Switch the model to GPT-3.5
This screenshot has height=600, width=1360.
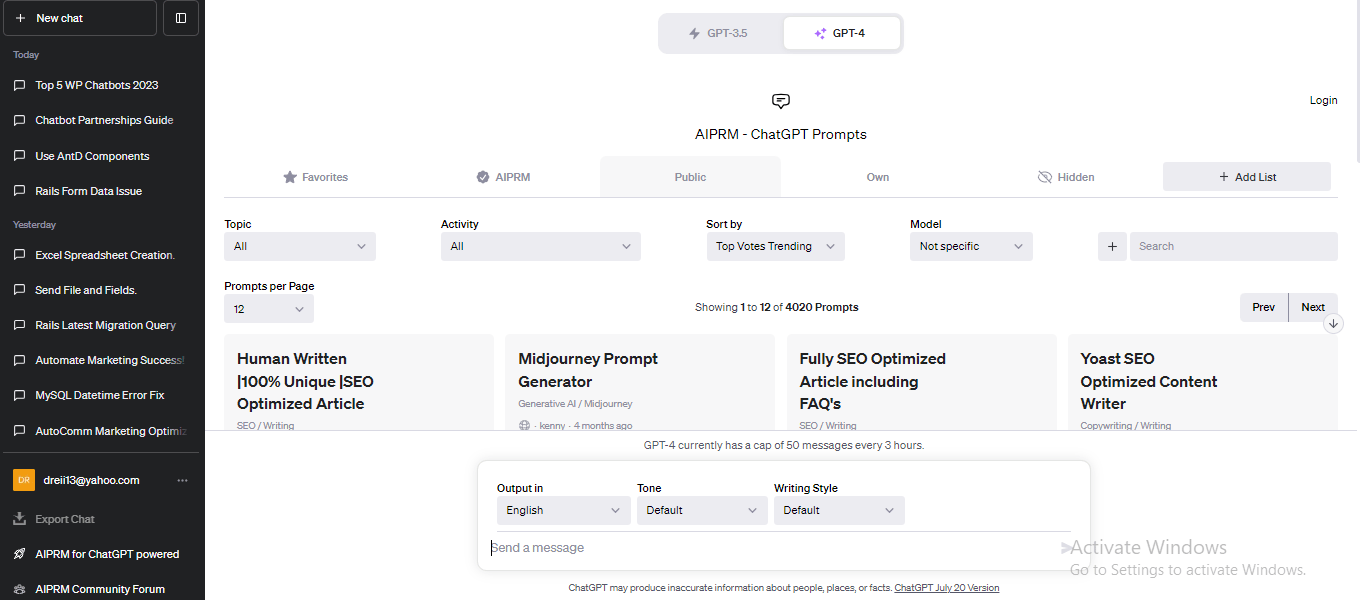coord(720,33)
